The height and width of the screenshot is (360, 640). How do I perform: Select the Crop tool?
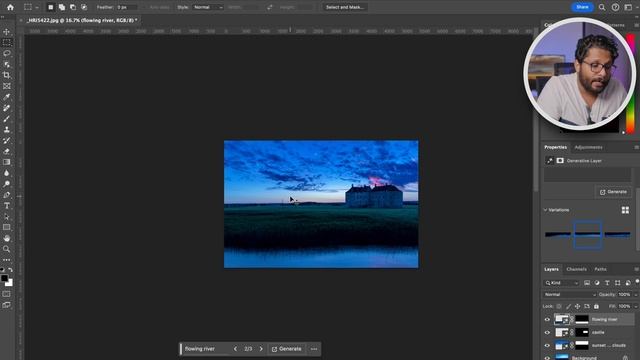pyautogui.click(x=7, y=75)
